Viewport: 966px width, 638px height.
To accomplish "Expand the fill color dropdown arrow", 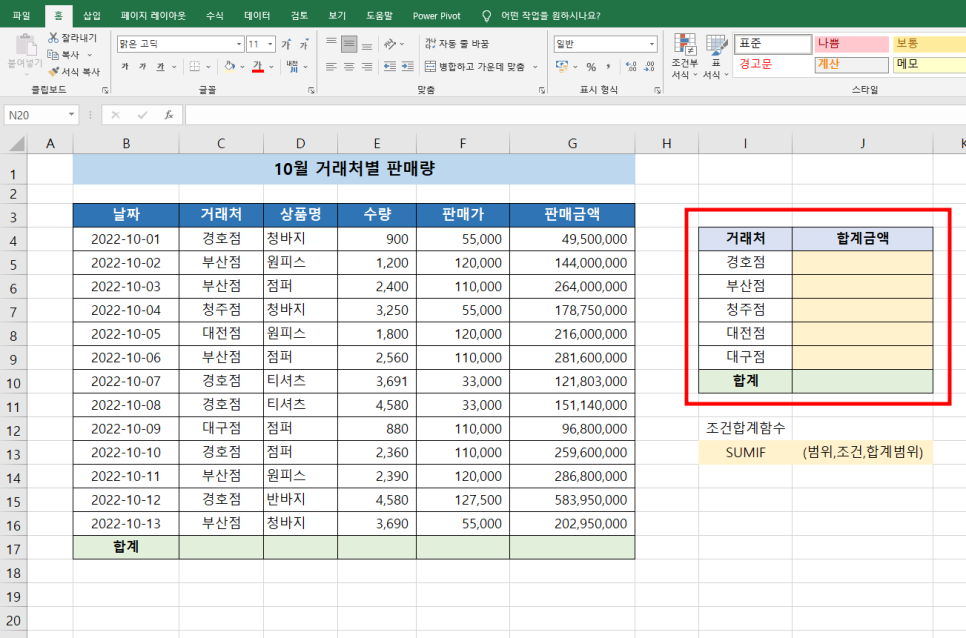I will click(242, 67).
